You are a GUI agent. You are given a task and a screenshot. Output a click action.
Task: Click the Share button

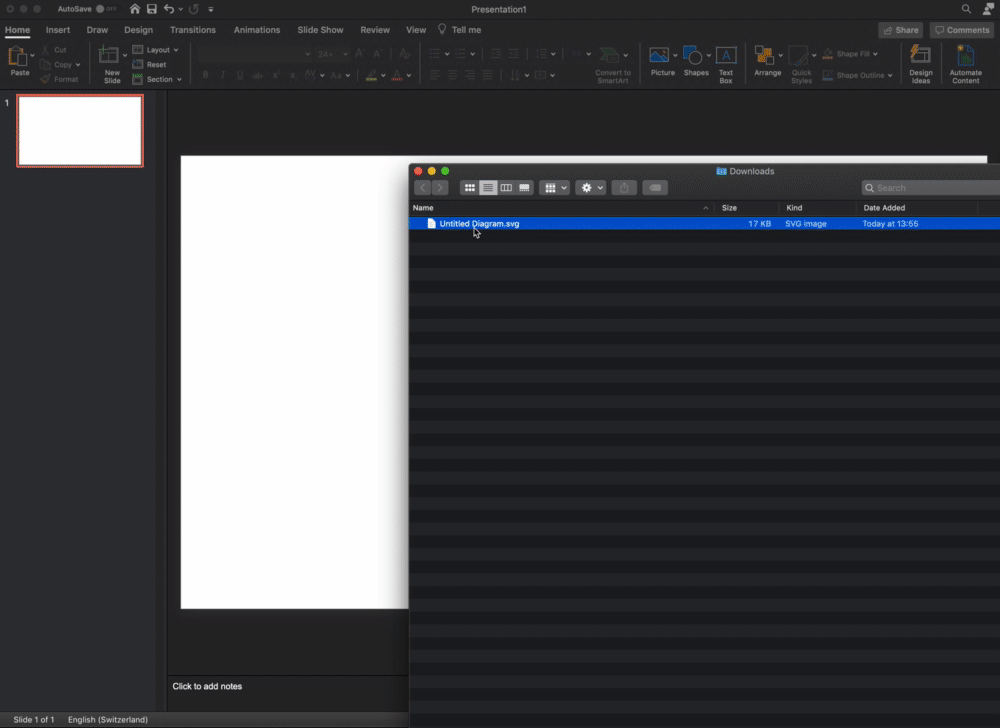[901, 29]
